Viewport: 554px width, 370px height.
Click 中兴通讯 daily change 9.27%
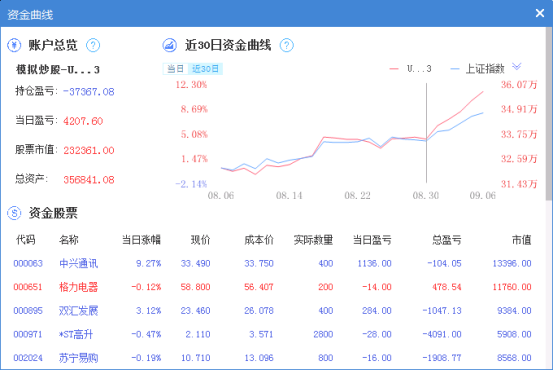point(149,264)
